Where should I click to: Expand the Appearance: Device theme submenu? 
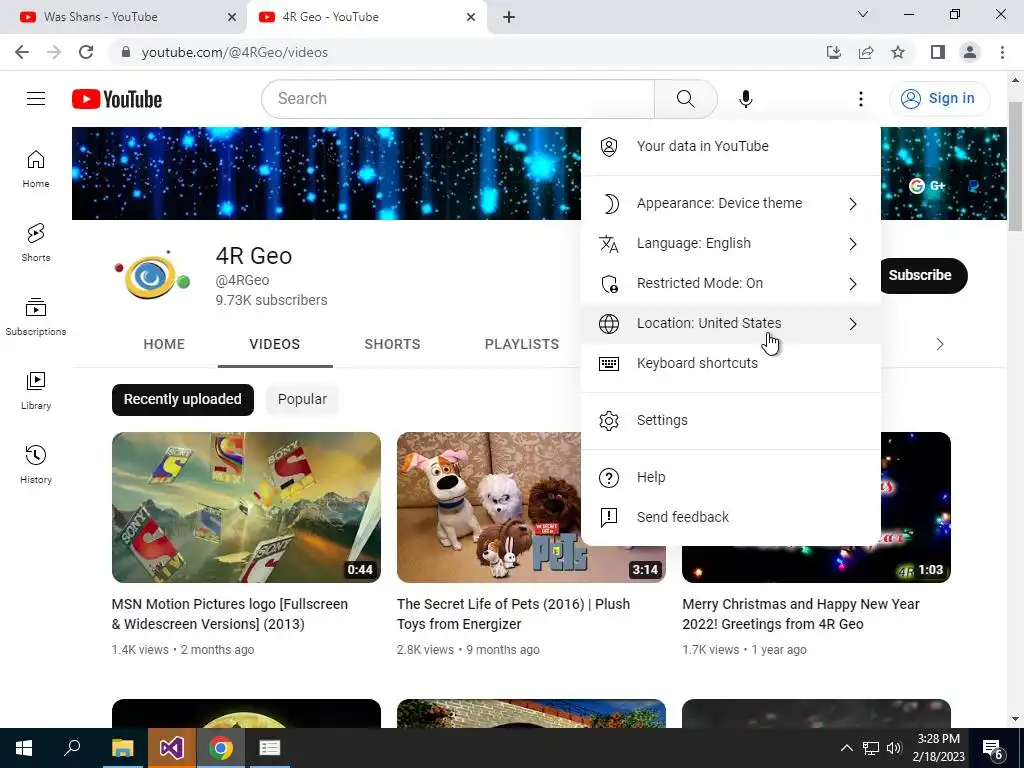pyautogui.click(x=731, y=204)
